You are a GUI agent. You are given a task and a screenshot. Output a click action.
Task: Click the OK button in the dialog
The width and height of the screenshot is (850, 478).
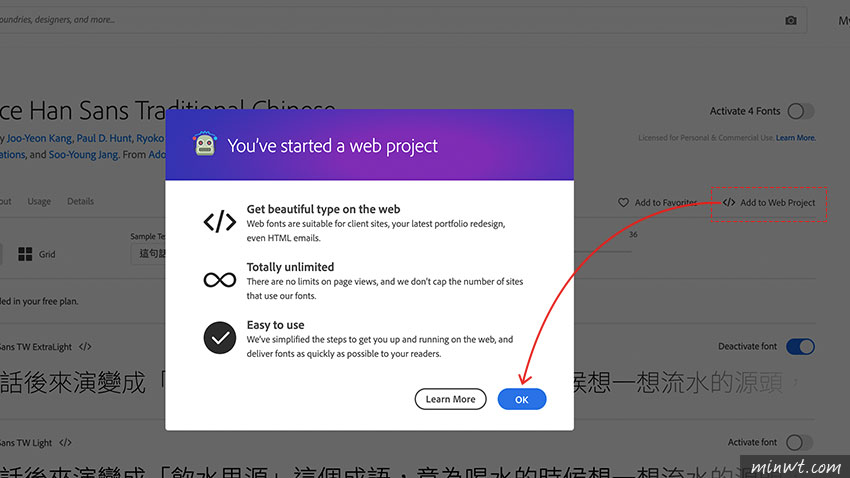[x=521, y=399]
